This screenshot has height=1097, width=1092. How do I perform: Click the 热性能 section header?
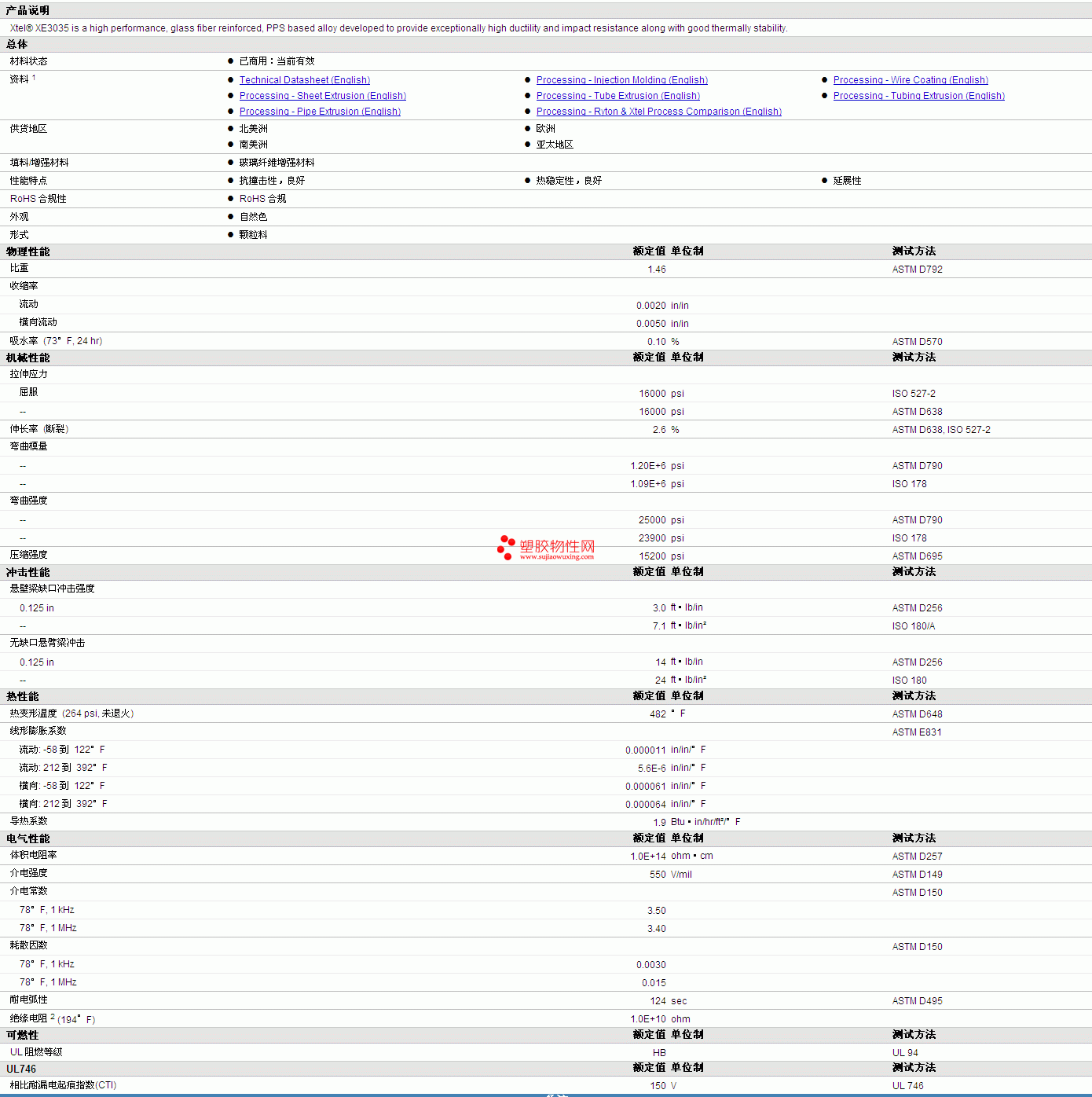pos(23,696)
